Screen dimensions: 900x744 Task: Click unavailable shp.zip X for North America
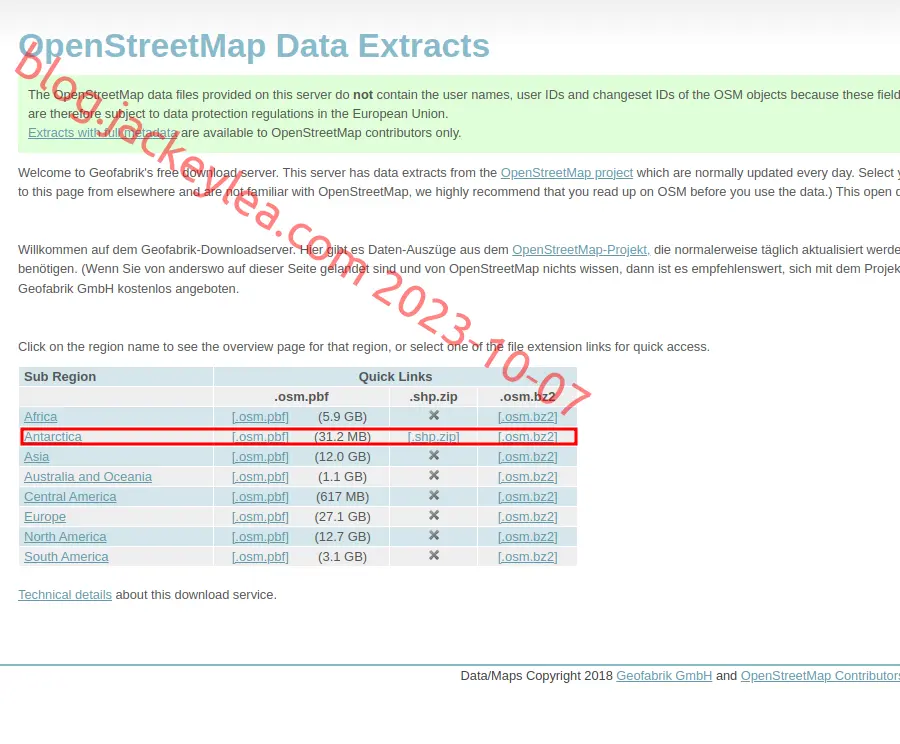pos(434,535)
